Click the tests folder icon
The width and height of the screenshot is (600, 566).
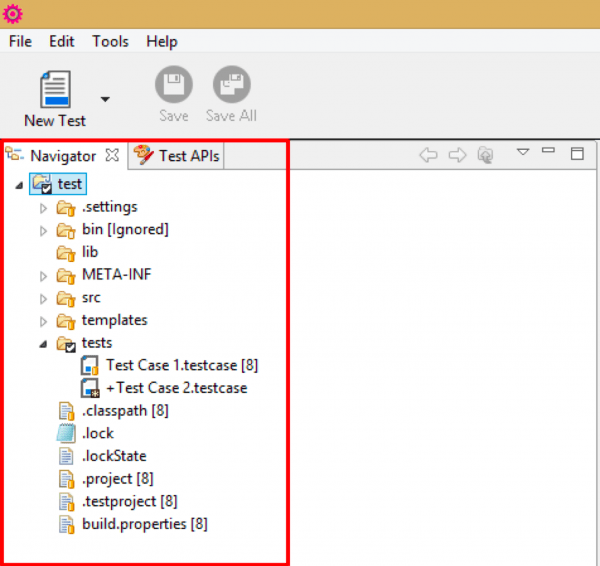66,344
